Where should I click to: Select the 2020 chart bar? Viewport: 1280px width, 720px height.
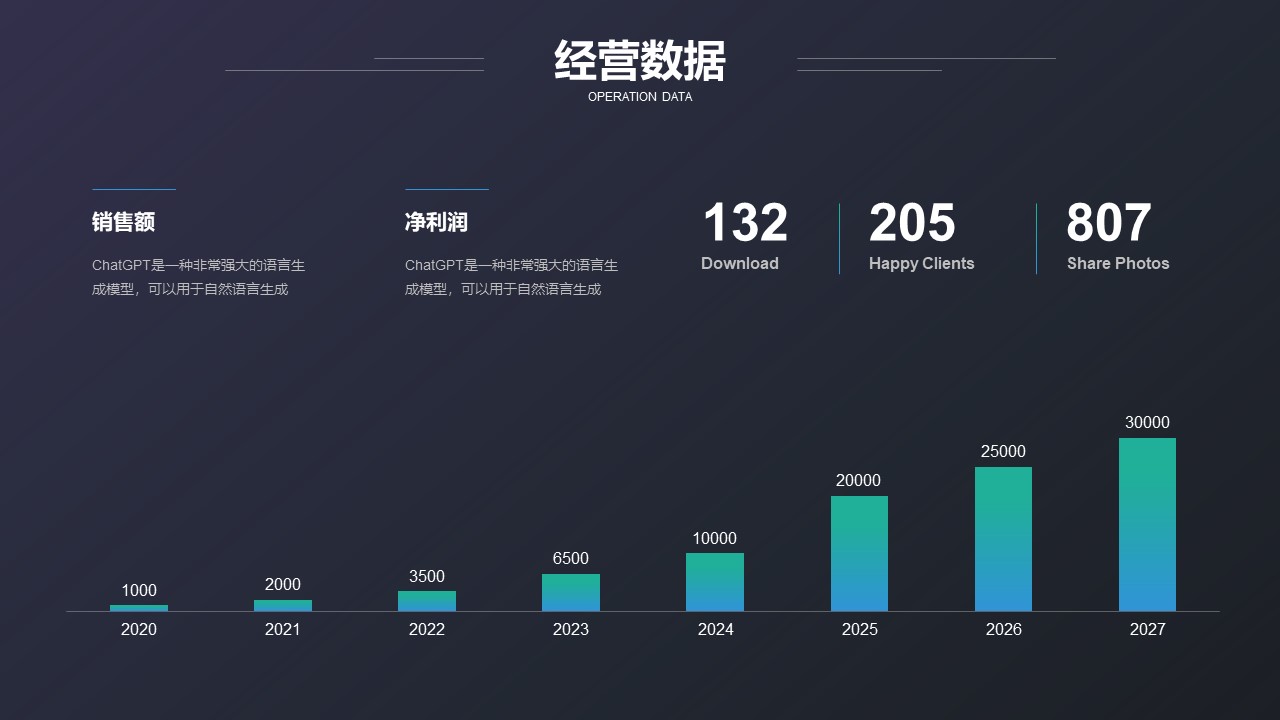point(139,608)
